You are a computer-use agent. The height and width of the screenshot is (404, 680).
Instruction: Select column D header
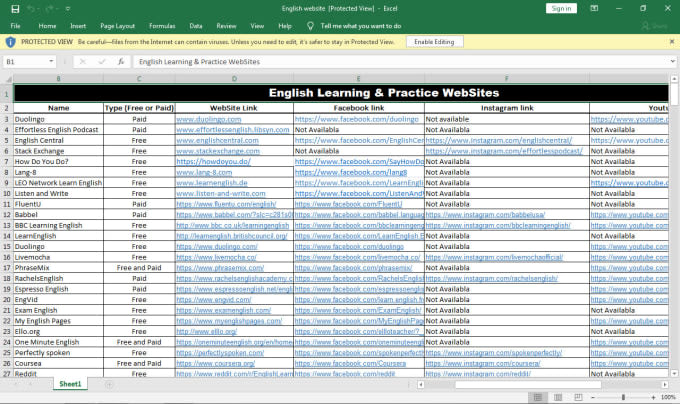pyautogui.click(x=234, y=79)
